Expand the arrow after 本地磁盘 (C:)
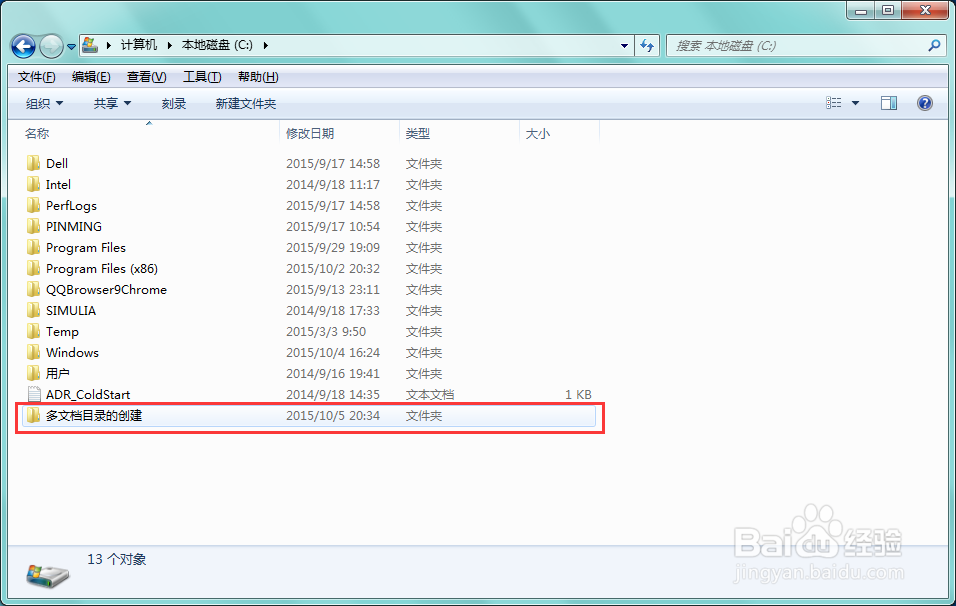 coord(266,45)
